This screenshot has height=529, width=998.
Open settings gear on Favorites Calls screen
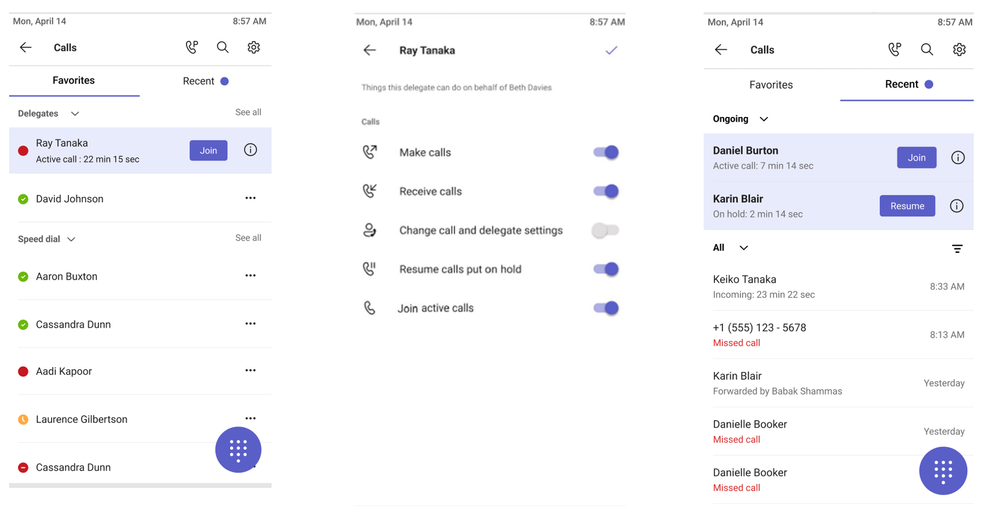tap(253, 47)
